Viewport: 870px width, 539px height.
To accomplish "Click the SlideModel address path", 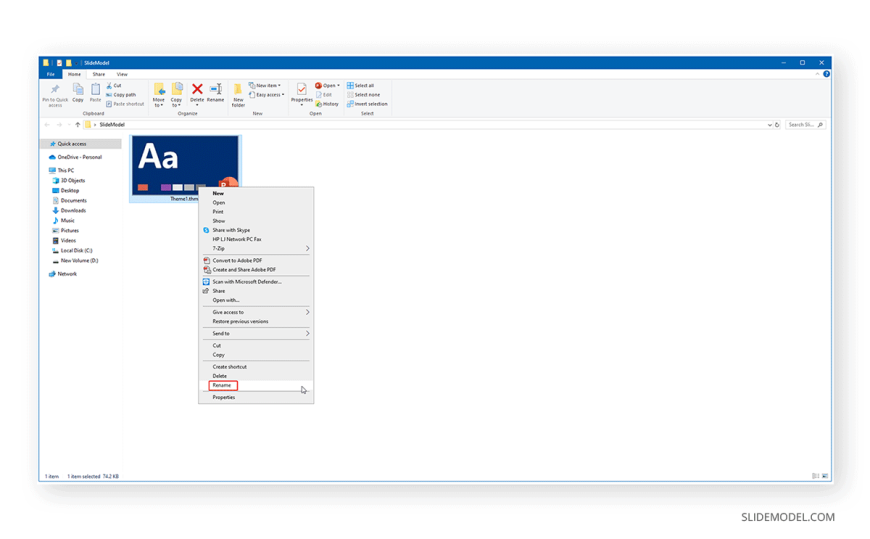I will coord(112,125).
